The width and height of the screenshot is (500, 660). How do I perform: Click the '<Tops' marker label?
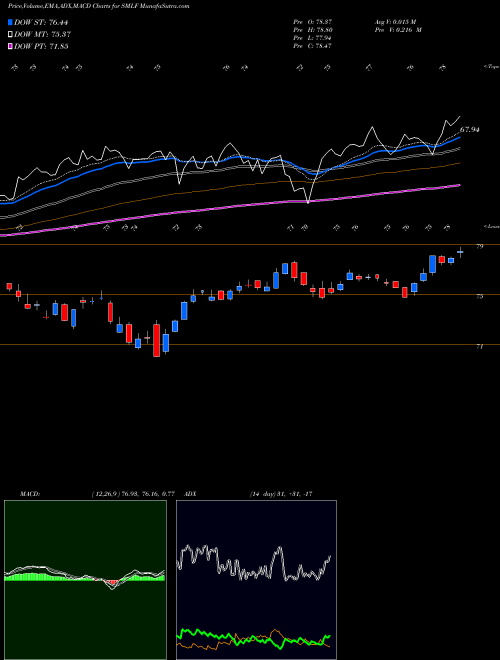point(491,67)
